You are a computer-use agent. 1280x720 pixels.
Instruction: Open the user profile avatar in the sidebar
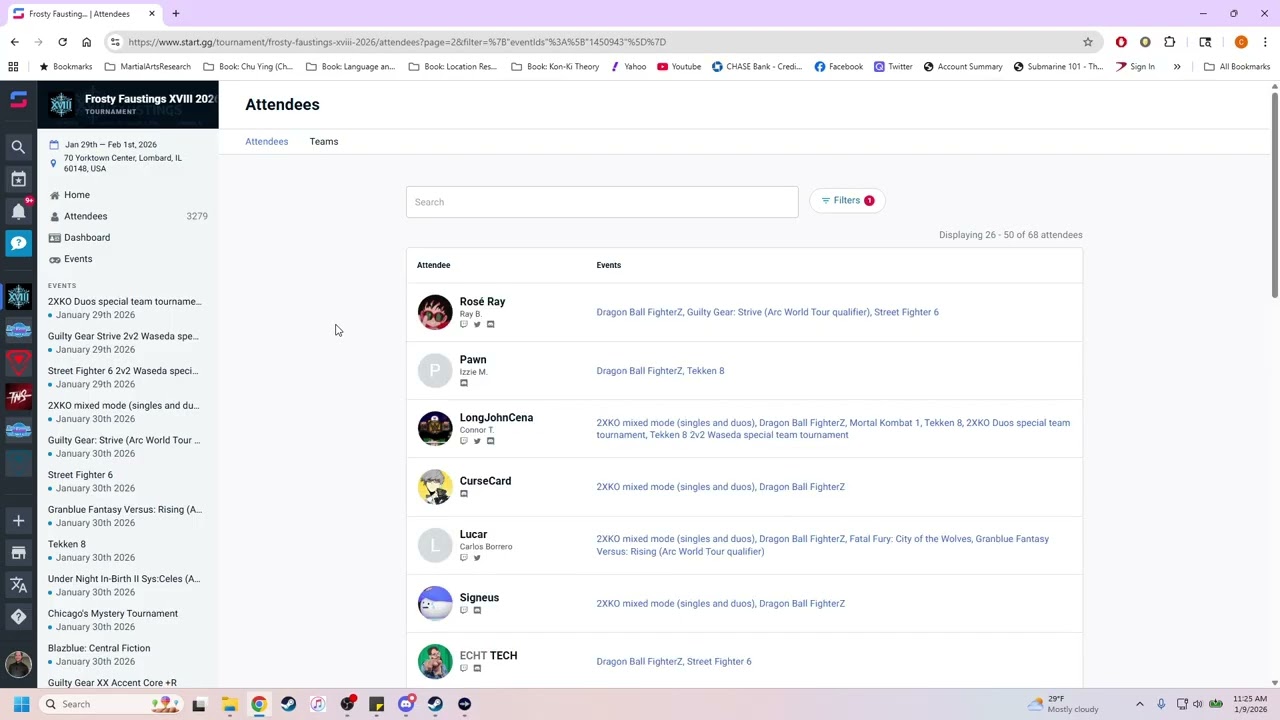pyautogui.click(x=18, y=663)
